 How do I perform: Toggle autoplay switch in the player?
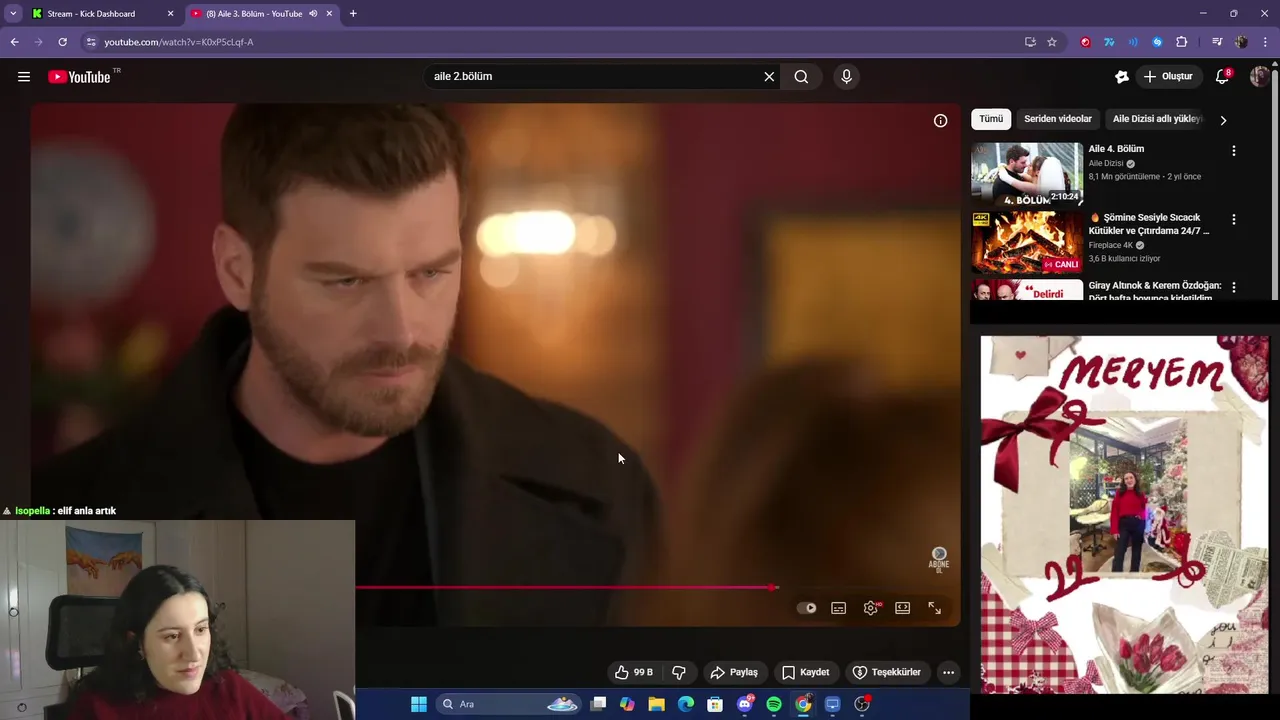[807, 608]
